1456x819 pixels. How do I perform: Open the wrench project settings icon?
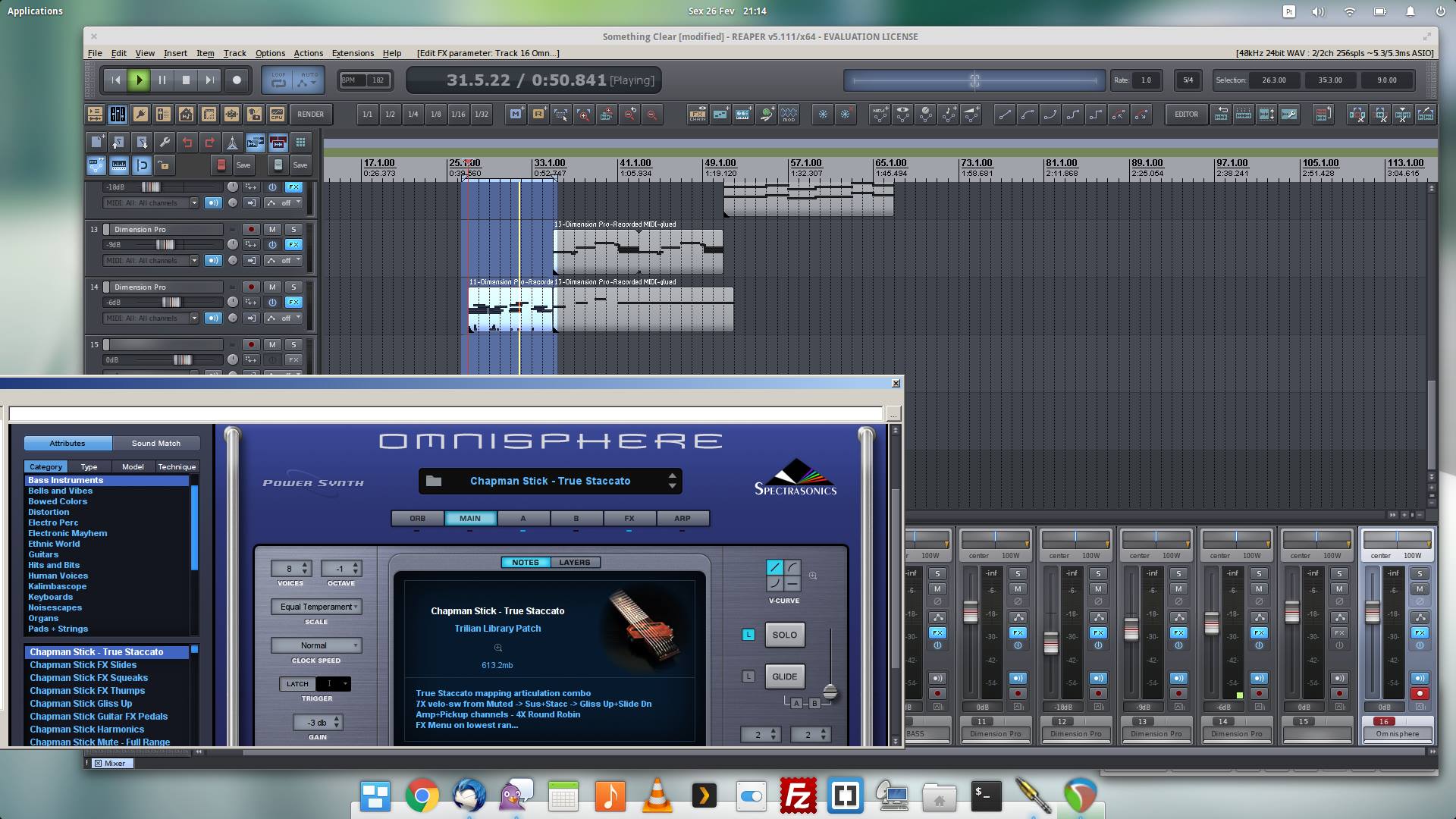tap(165, 143)
